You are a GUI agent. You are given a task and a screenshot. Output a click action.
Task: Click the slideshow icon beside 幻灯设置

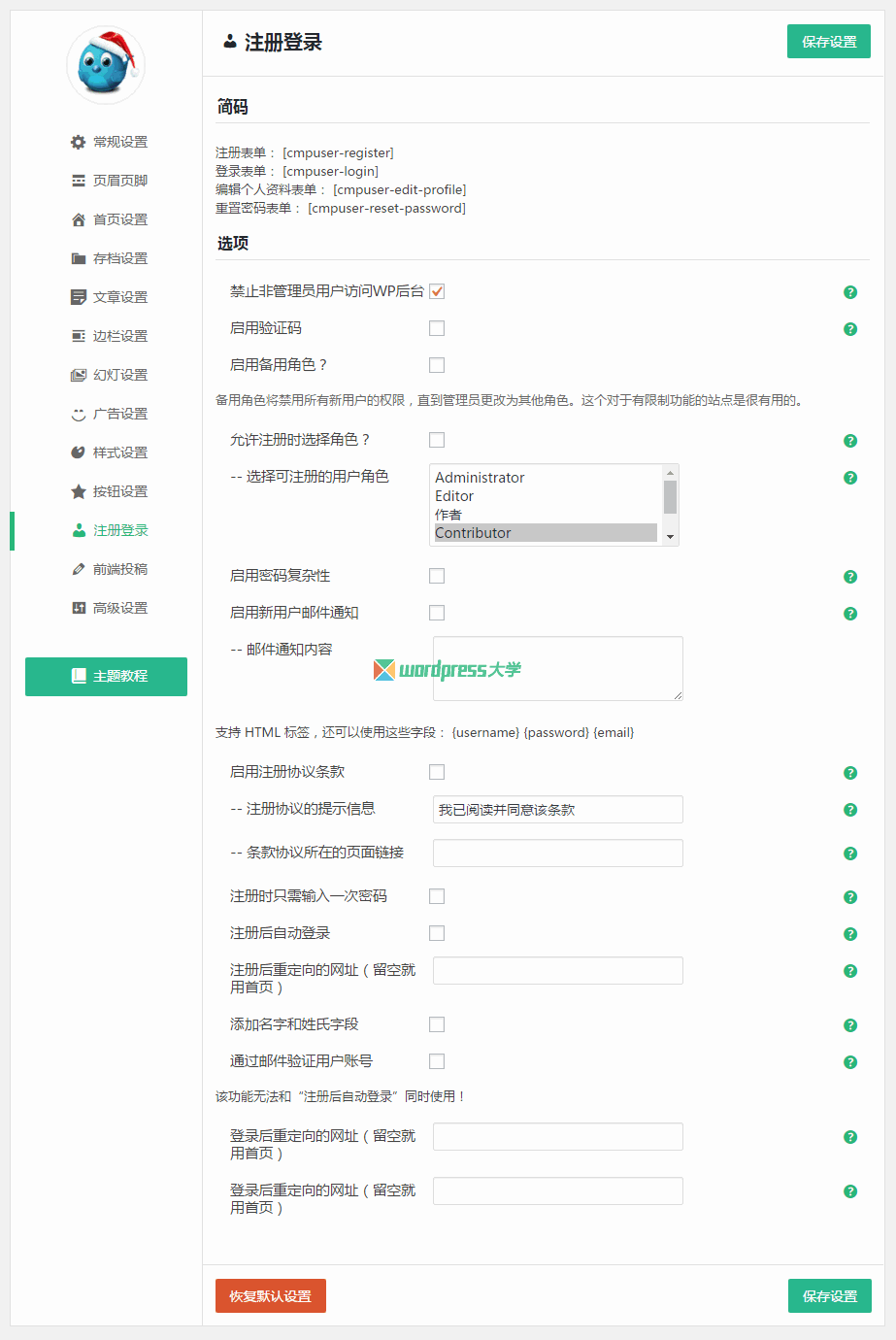tap(79, 375)
